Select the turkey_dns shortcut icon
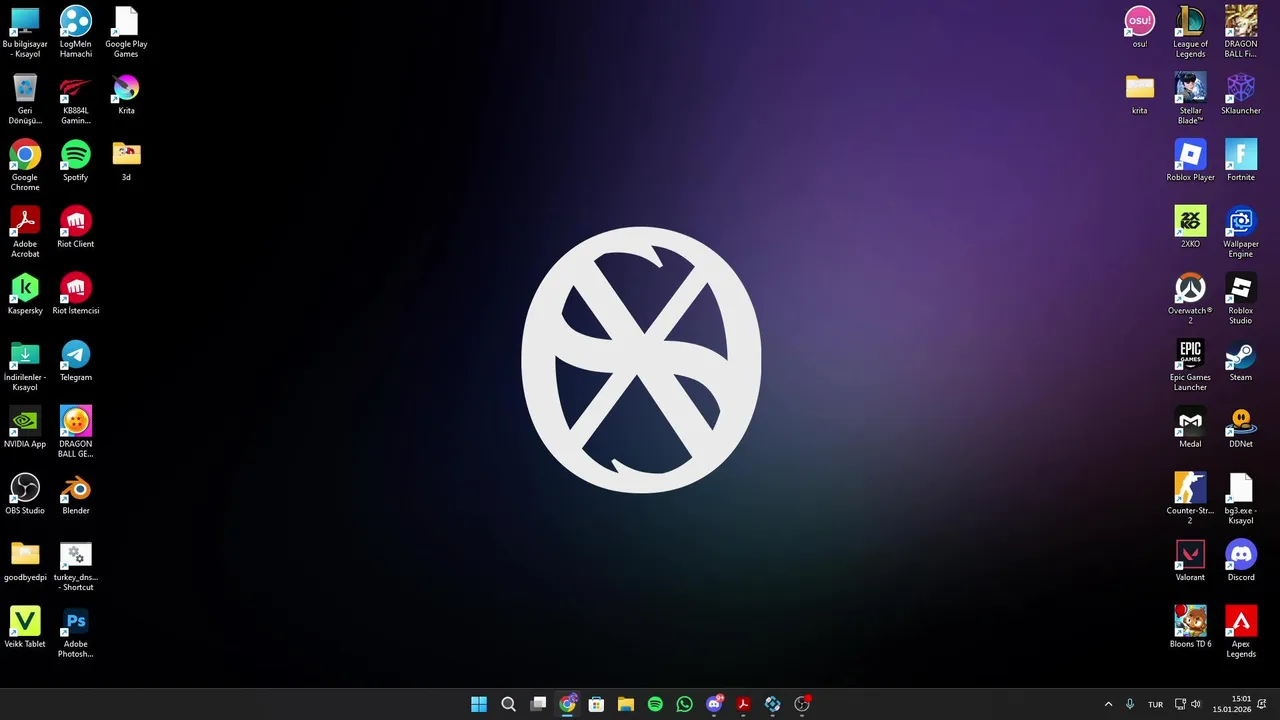1280x720 pixels. (x=76, y=566)
